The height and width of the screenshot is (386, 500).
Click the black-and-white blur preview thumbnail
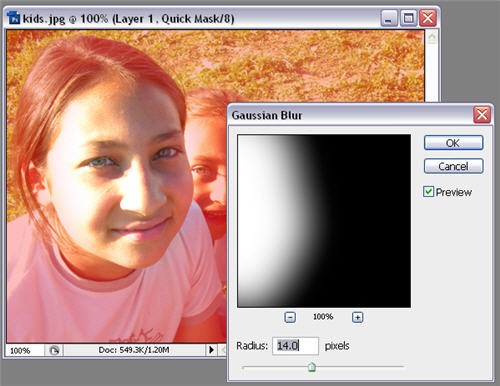[324, 221]
